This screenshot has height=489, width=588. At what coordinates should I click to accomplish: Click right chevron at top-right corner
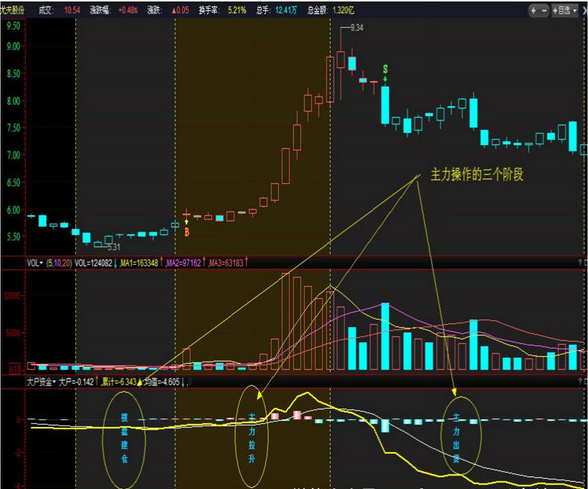tap(585, 10)
